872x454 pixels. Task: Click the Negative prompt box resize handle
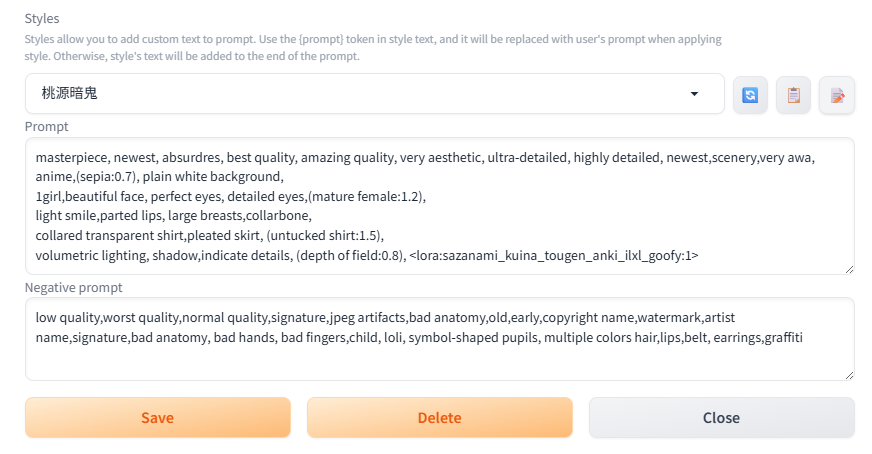click(x=849, y=375)
